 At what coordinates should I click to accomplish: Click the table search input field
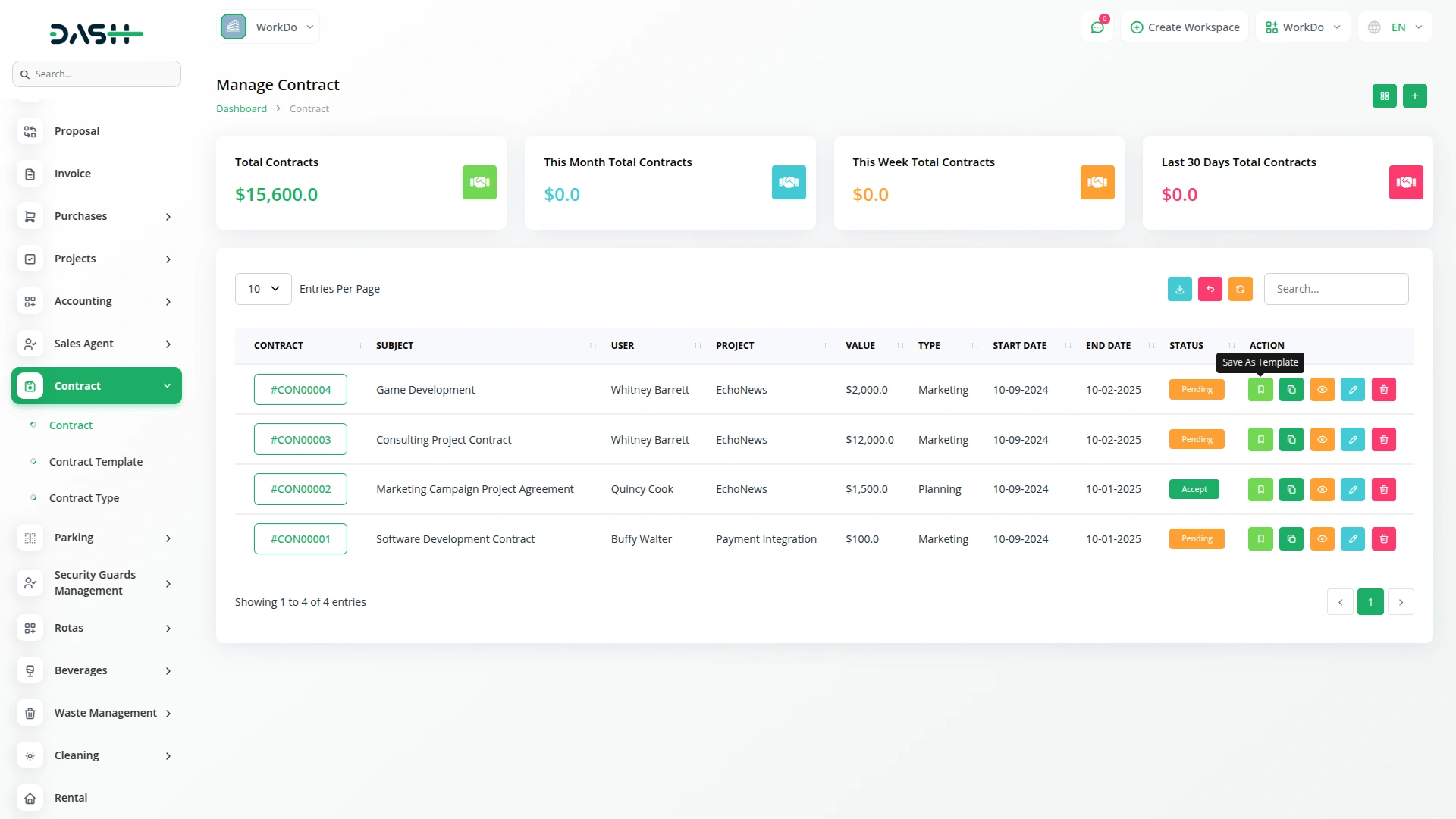pyautogui.click(x=1335, y=289)
